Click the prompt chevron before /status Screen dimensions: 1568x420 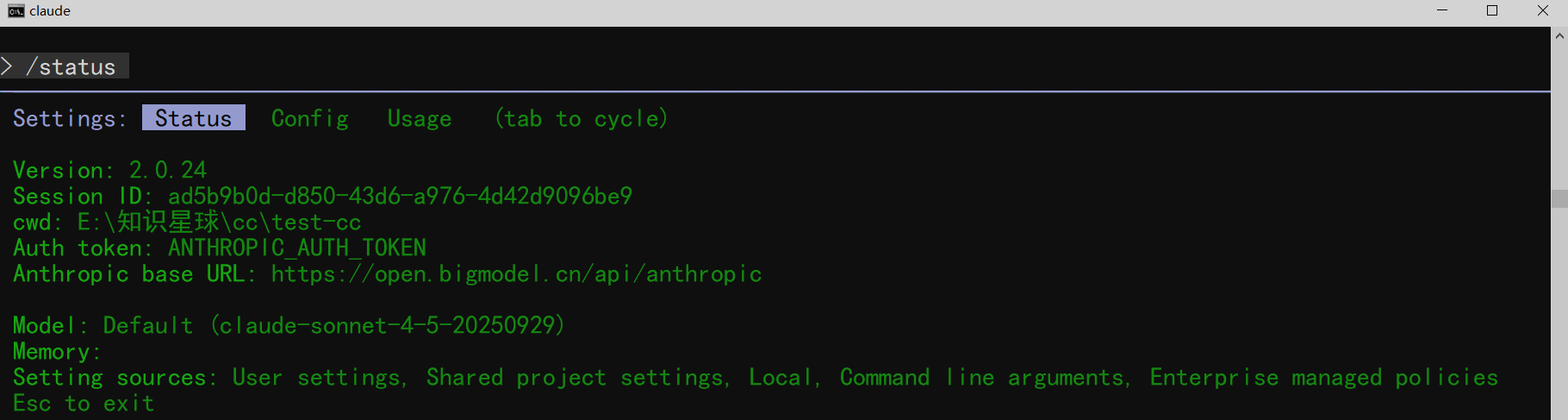(x=7, y=66)
